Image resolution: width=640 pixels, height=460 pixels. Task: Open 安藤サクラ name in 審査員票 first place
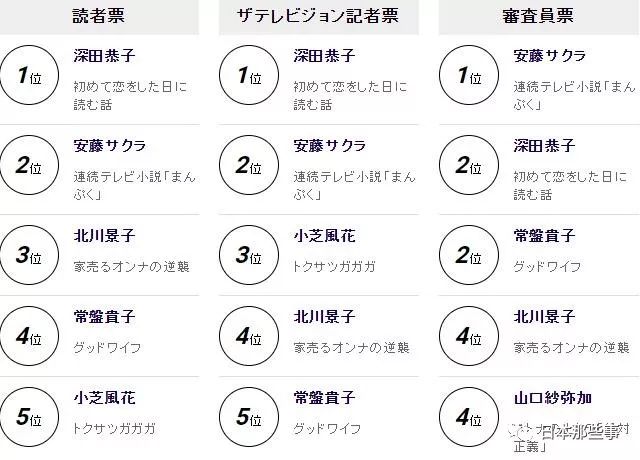tap(550, 56)
